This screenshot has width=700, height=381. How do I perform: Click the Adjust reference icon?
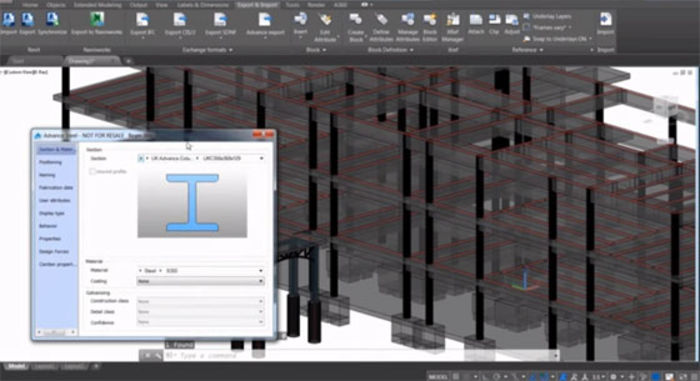pyautogui.click(x=512, y=19)
